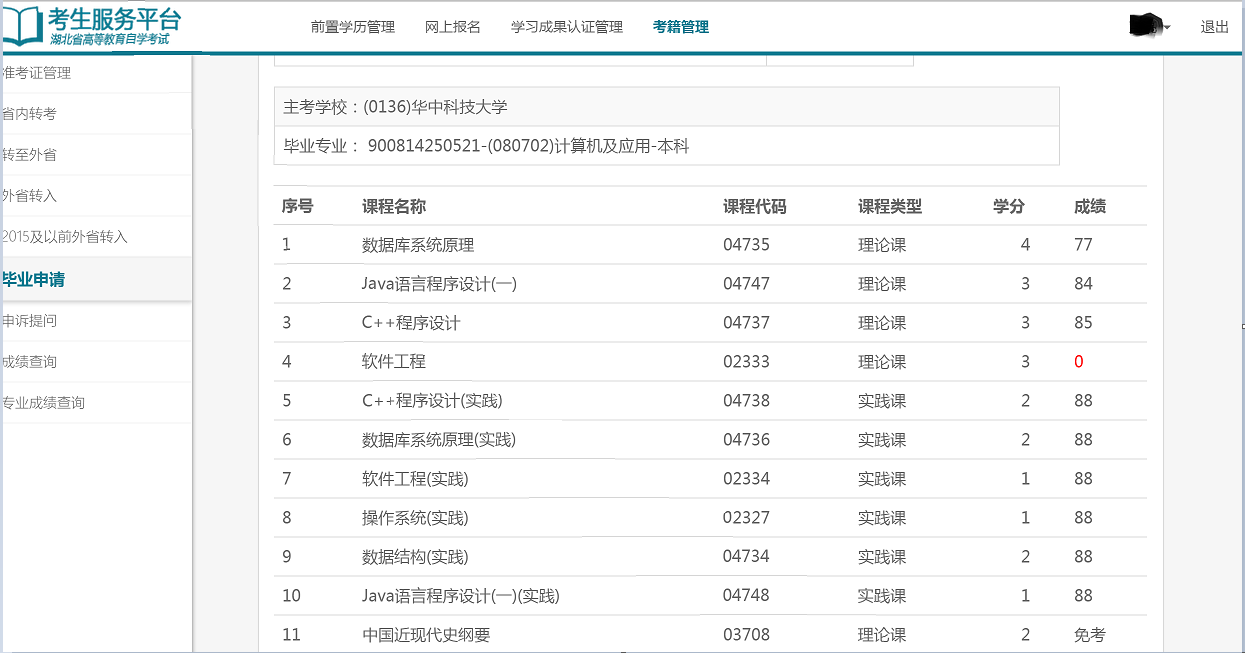Open the 前置学历管理 menu
This screenshot has height=653, width=1245.
(x=352, y=27)
